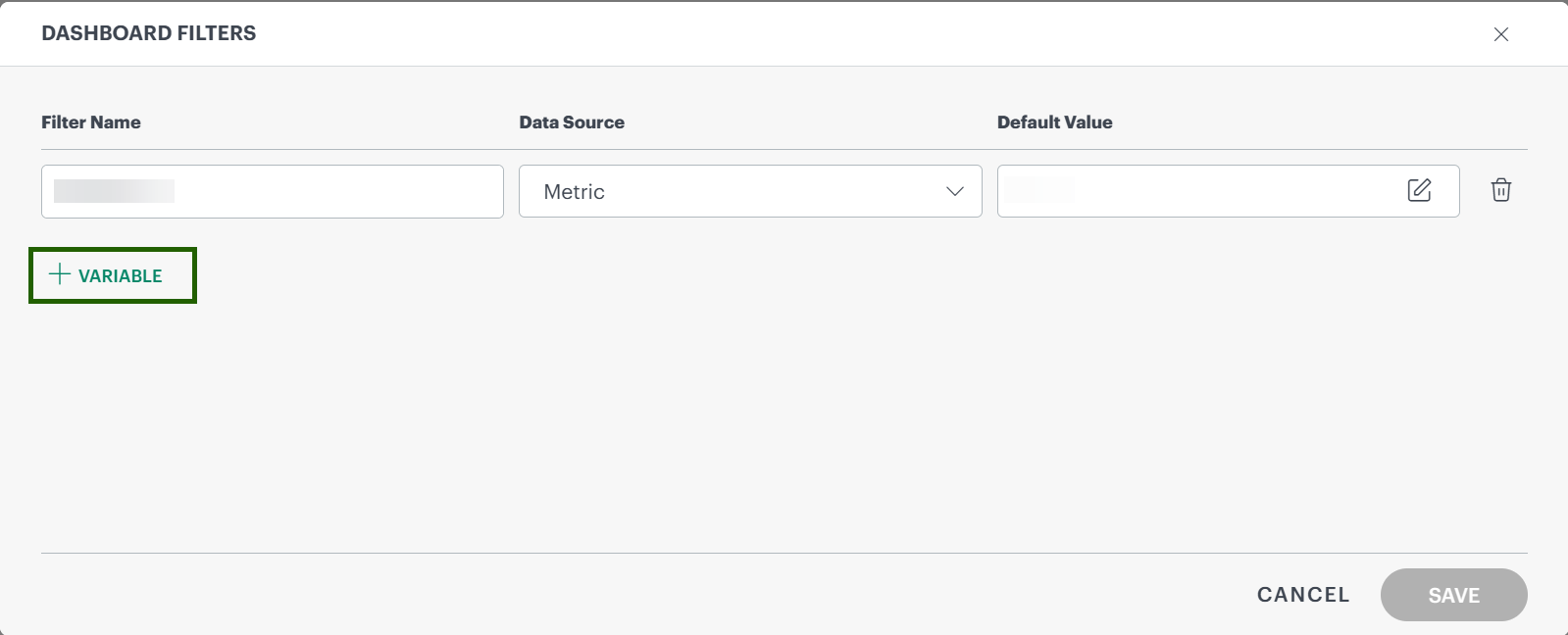Close the Dashboard Filters dialog
The width and height of the screenshot is (1568, 635).
tap(1500, 34)
